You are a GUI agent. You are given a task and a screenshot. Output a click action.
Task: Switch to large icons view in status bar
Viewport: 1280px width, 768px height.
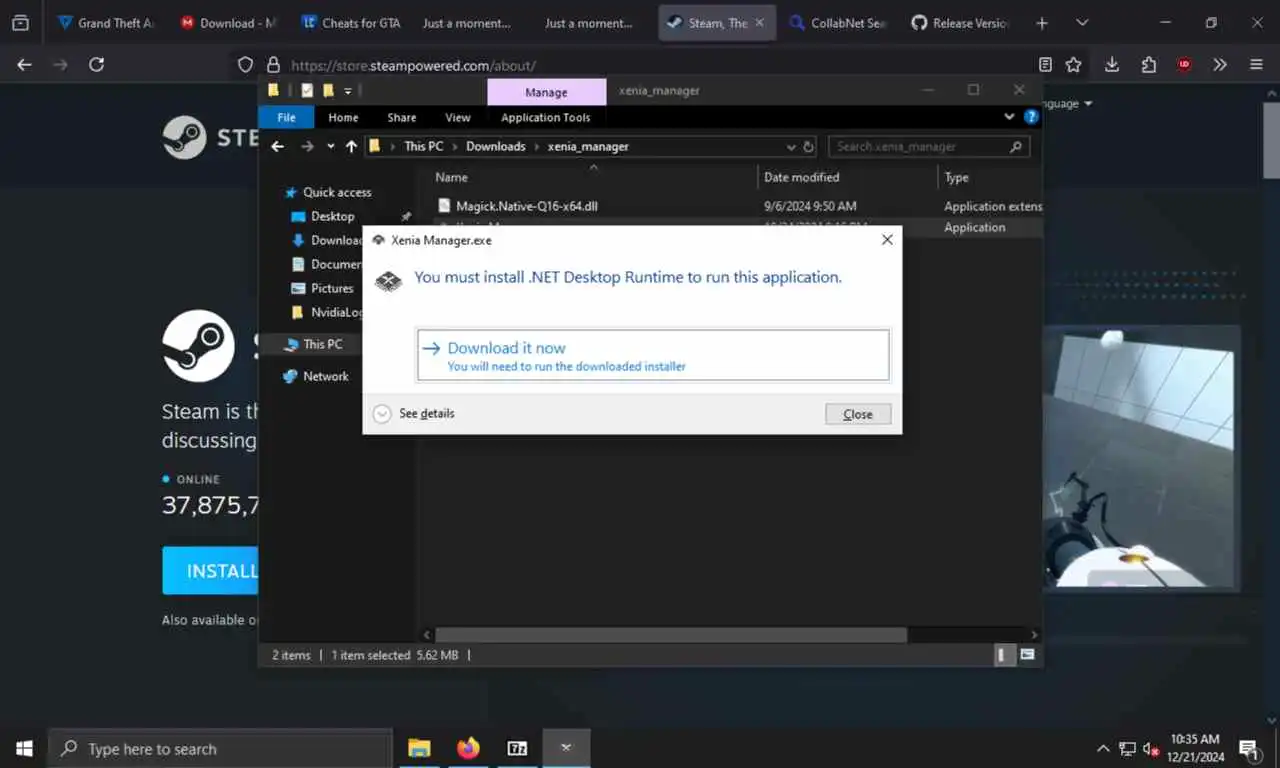[1027, 655]
